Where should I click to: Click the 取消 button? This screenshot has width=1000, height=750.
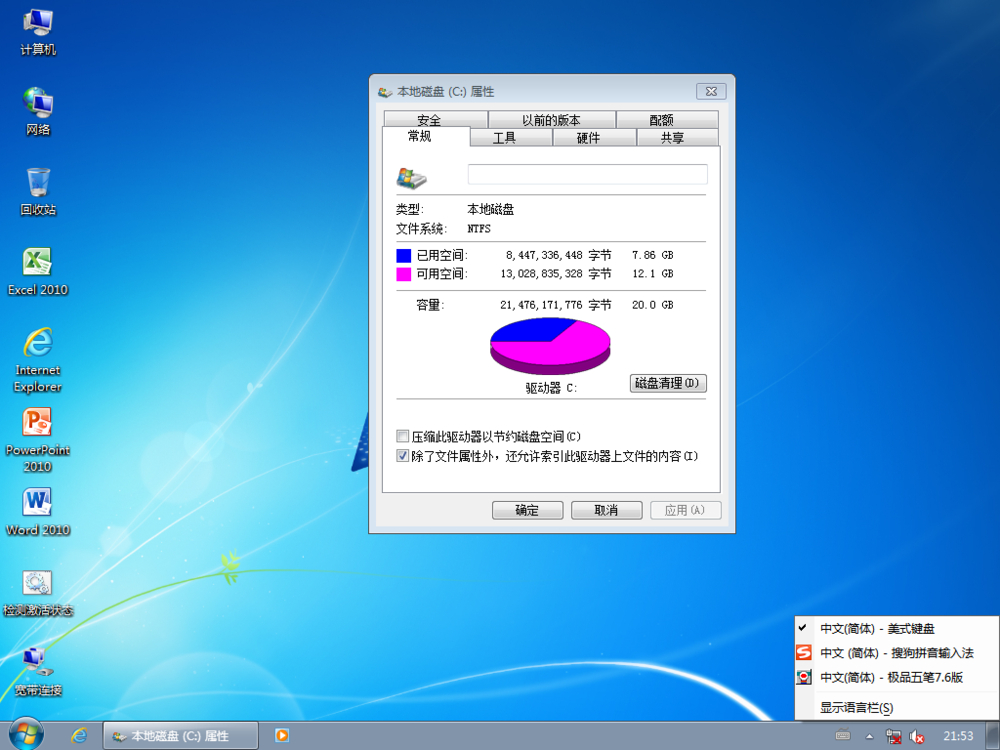click(607, 510)
